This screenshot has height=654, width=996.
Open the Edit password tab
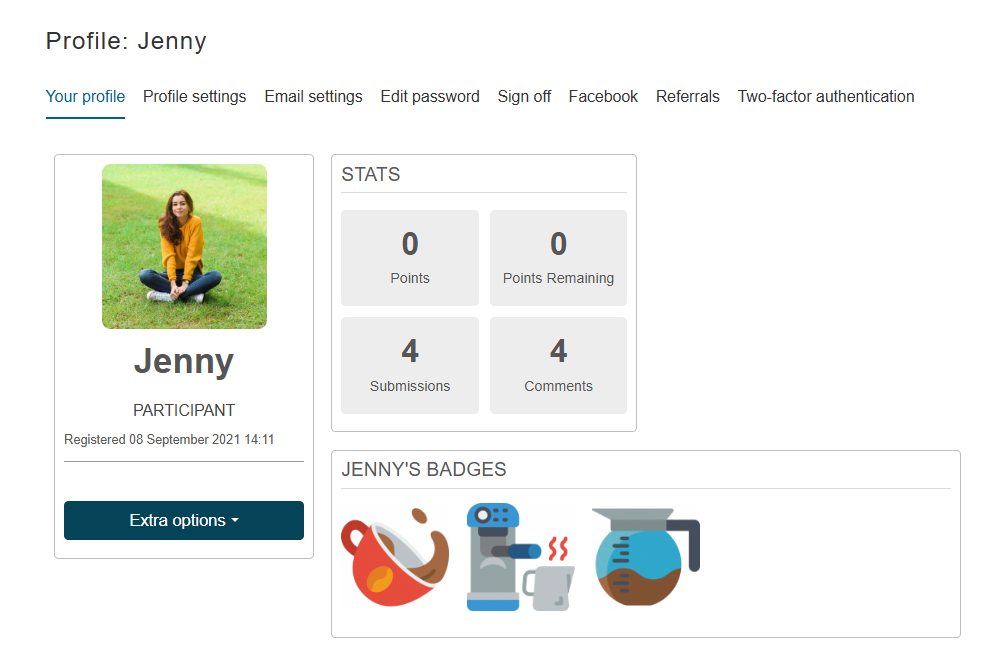tap(430, 97)
